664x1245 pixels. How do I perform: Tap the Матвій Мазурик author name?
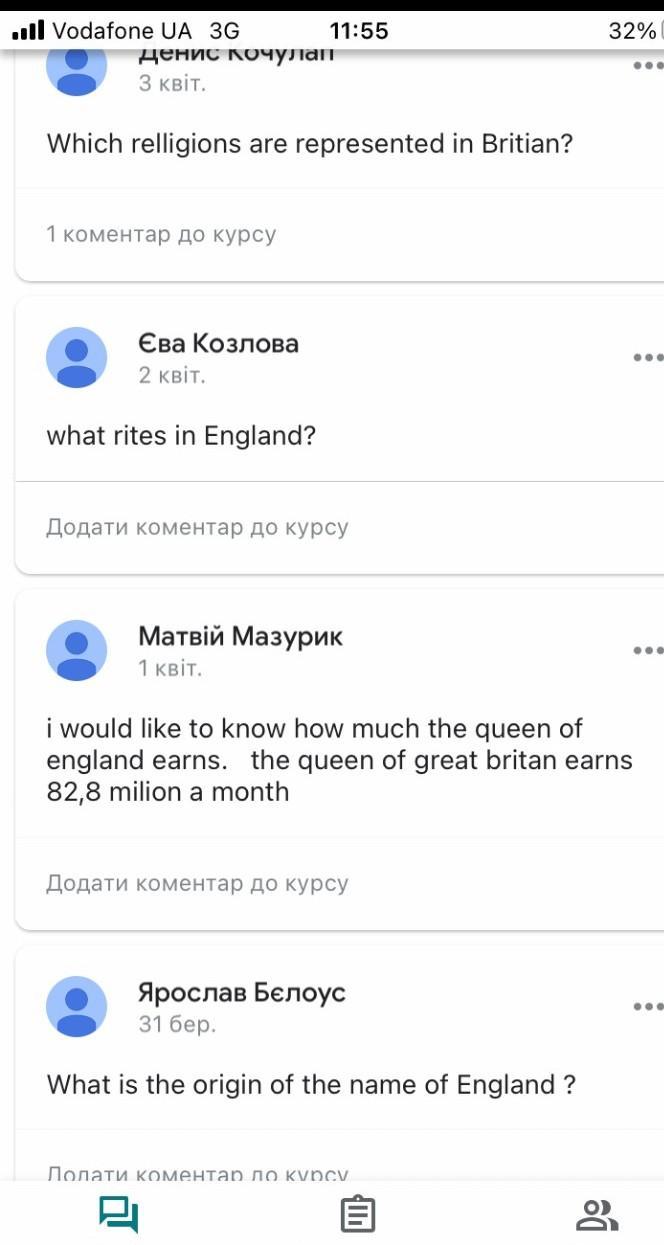240,636
